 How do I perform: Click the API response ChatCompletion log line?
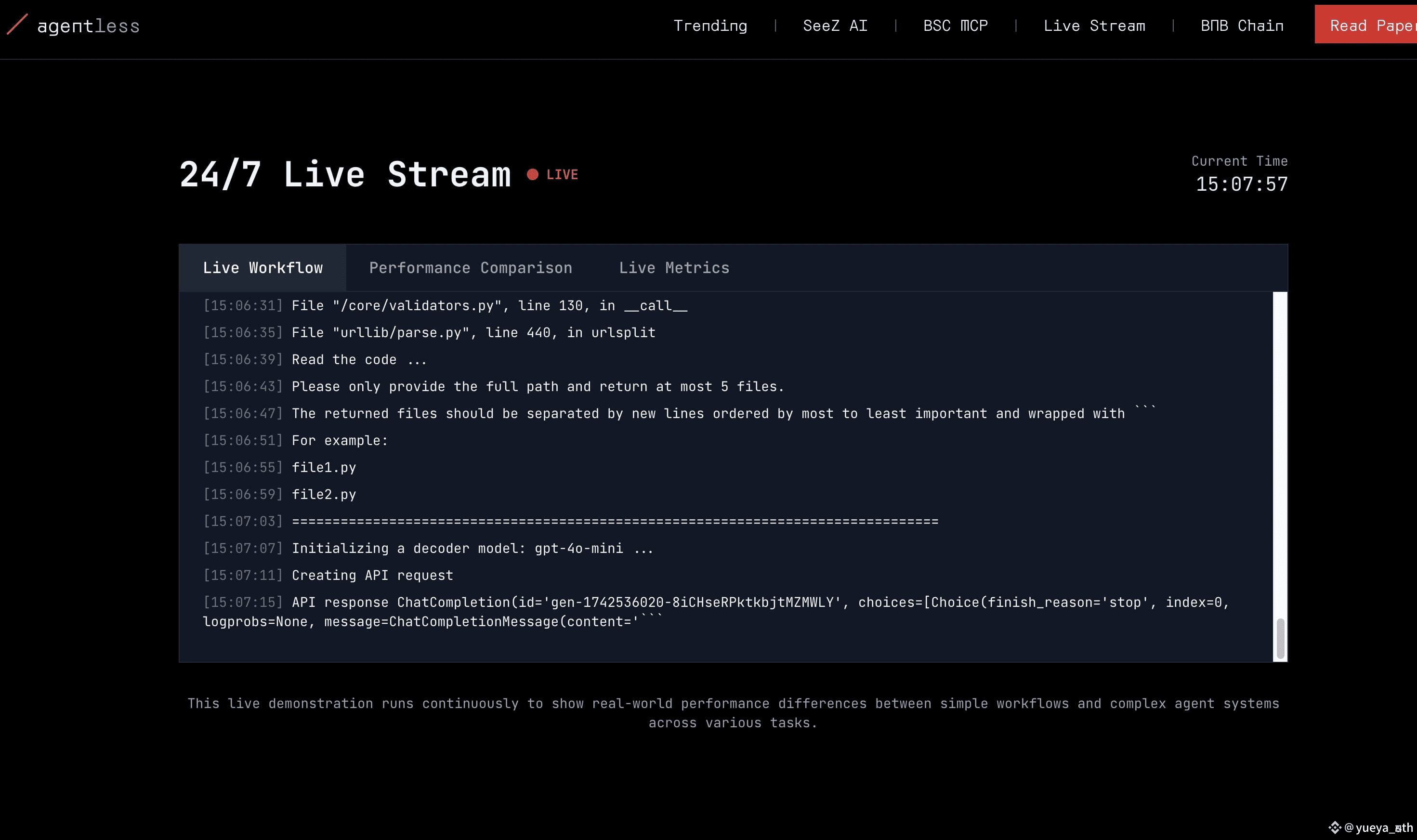(x=716, y=611)
